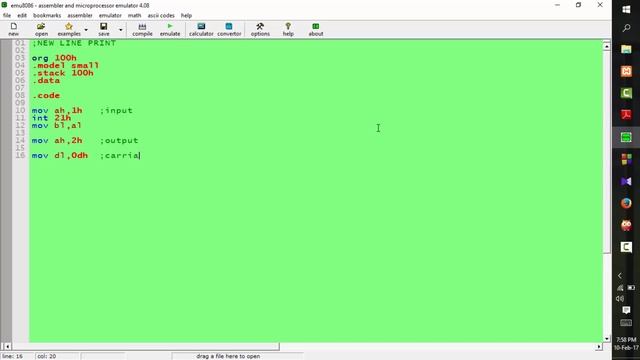
Task: Open the ascii codes menu
Action: click(161, 16)
